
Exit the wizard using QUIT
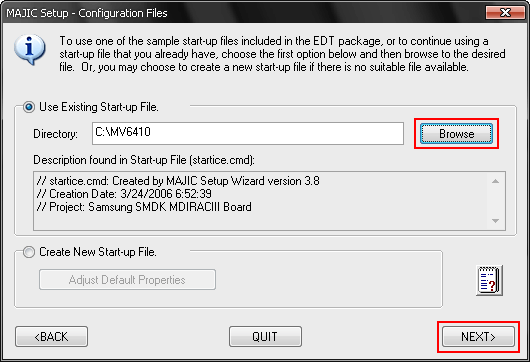[x=265, y=337]
